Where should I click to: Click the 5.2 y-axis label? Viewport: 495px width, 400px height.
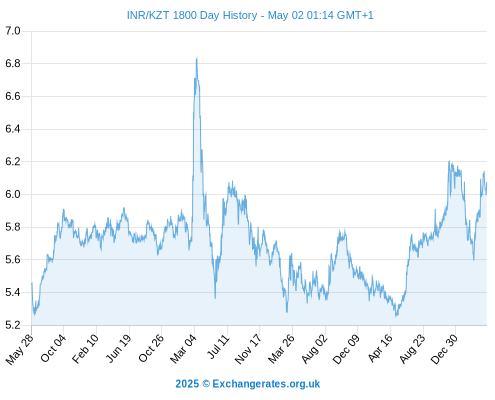coord(13,325)
